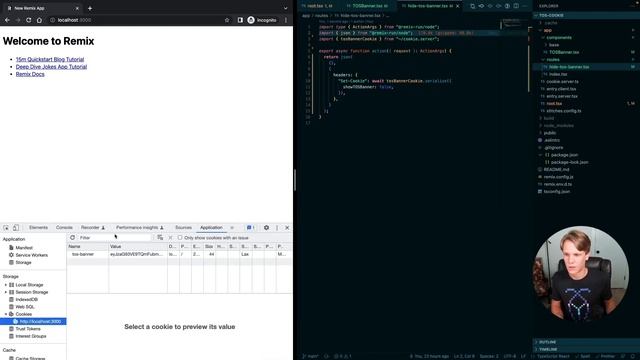
Task: Bookmark this page with the star icon
Action: (227, 20)
